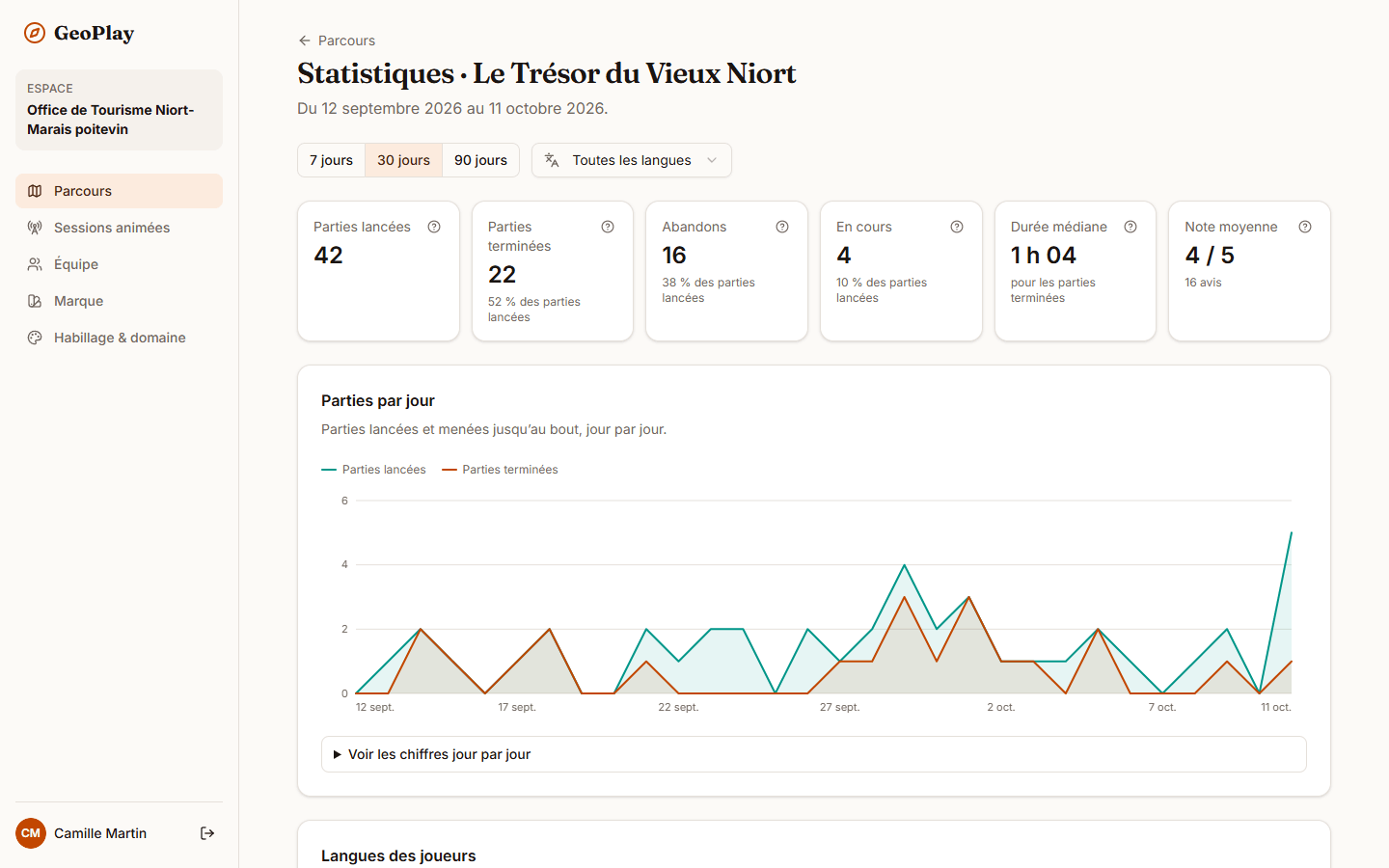The width and height of the screenshot is (1389, 868).
Task: Open the Office de Tourisme space switcher
Action: coord(119,110)
